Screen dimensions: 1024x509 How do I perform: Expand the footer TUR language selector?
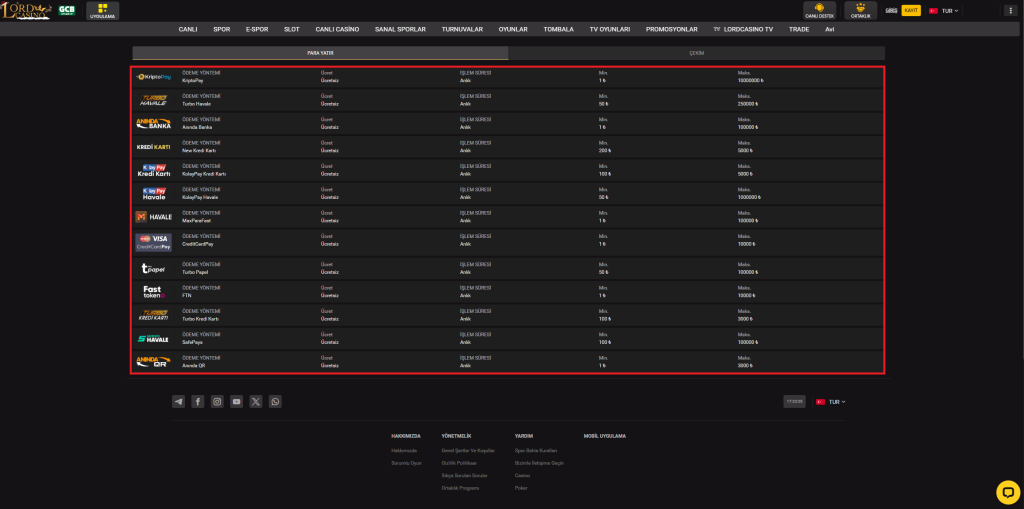[x=831, y=401]
